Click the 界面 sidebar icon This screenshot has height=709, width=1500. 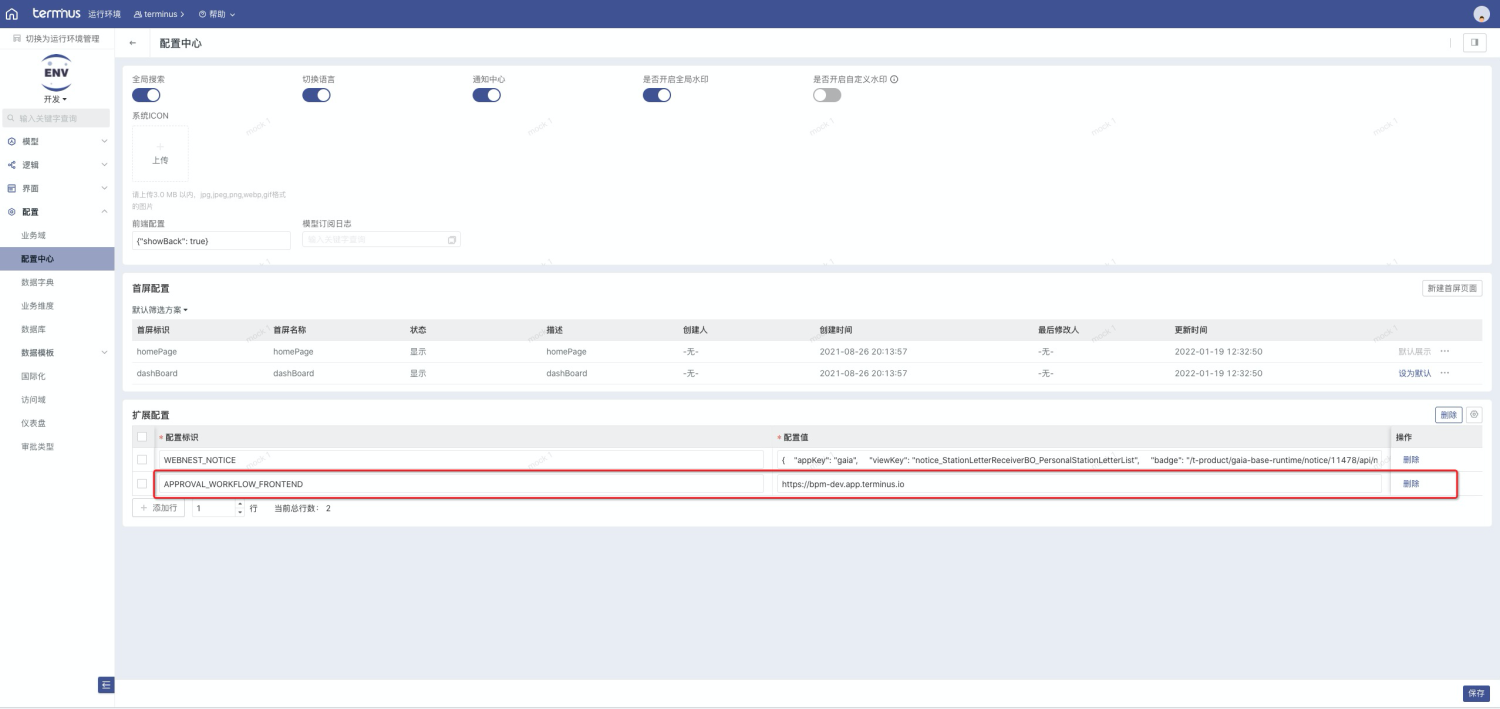click(12, 188)
